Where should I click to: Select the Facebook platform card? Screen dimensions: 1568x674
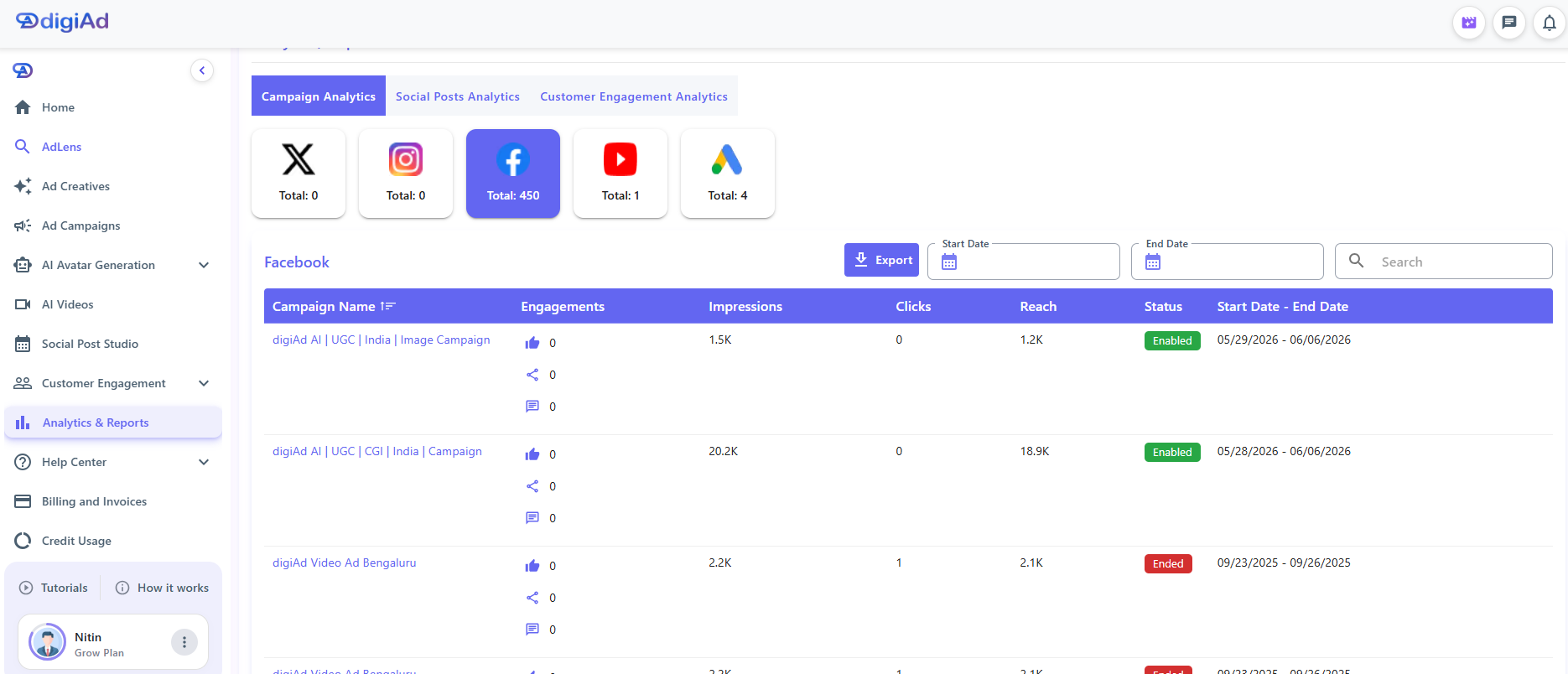[513, 174]
